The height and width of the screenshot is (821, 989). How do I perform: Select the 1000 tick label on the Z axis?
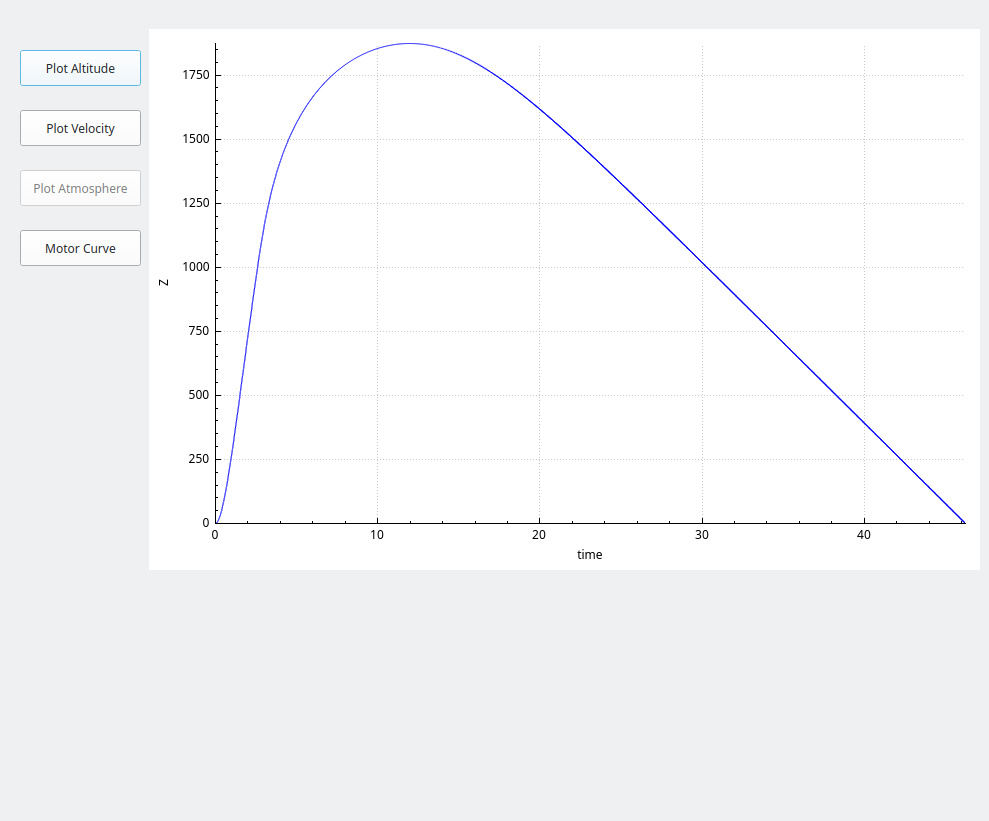coord(196,267)
